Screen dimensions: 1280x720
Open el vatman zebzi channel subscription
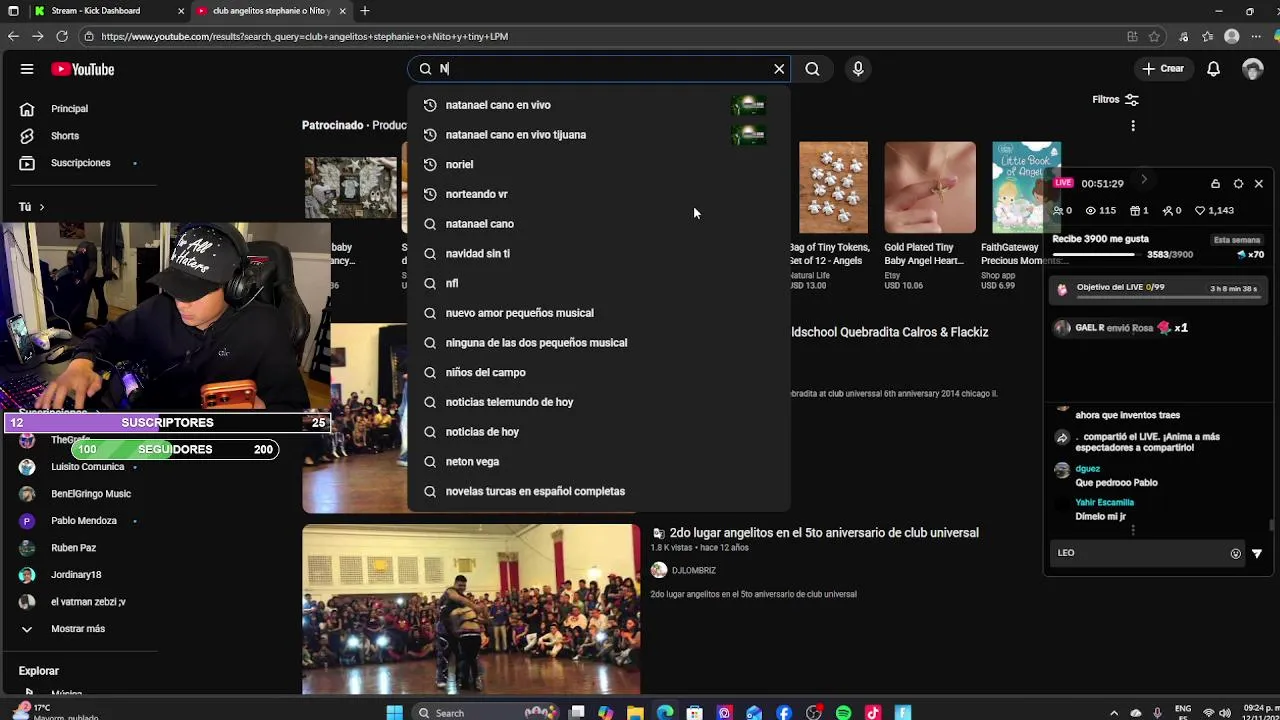(x=88, y=602)
